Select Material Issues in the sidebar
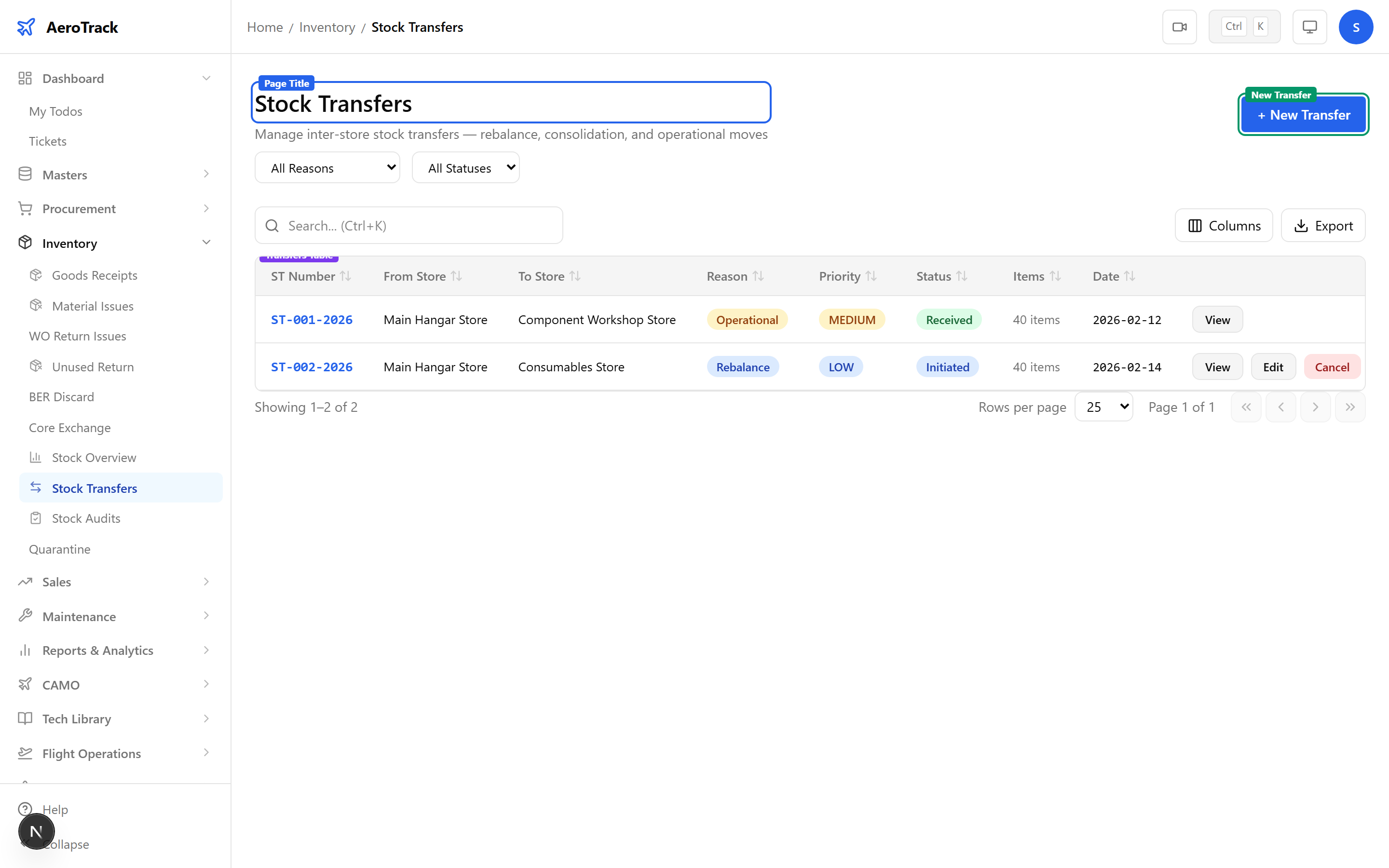This screenshot has width=1389, height=868. click(93, 305)
